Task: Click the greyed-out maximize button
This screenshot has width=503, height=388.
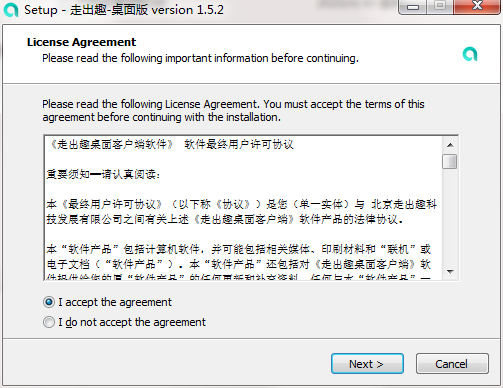Action: pos(440,6)
